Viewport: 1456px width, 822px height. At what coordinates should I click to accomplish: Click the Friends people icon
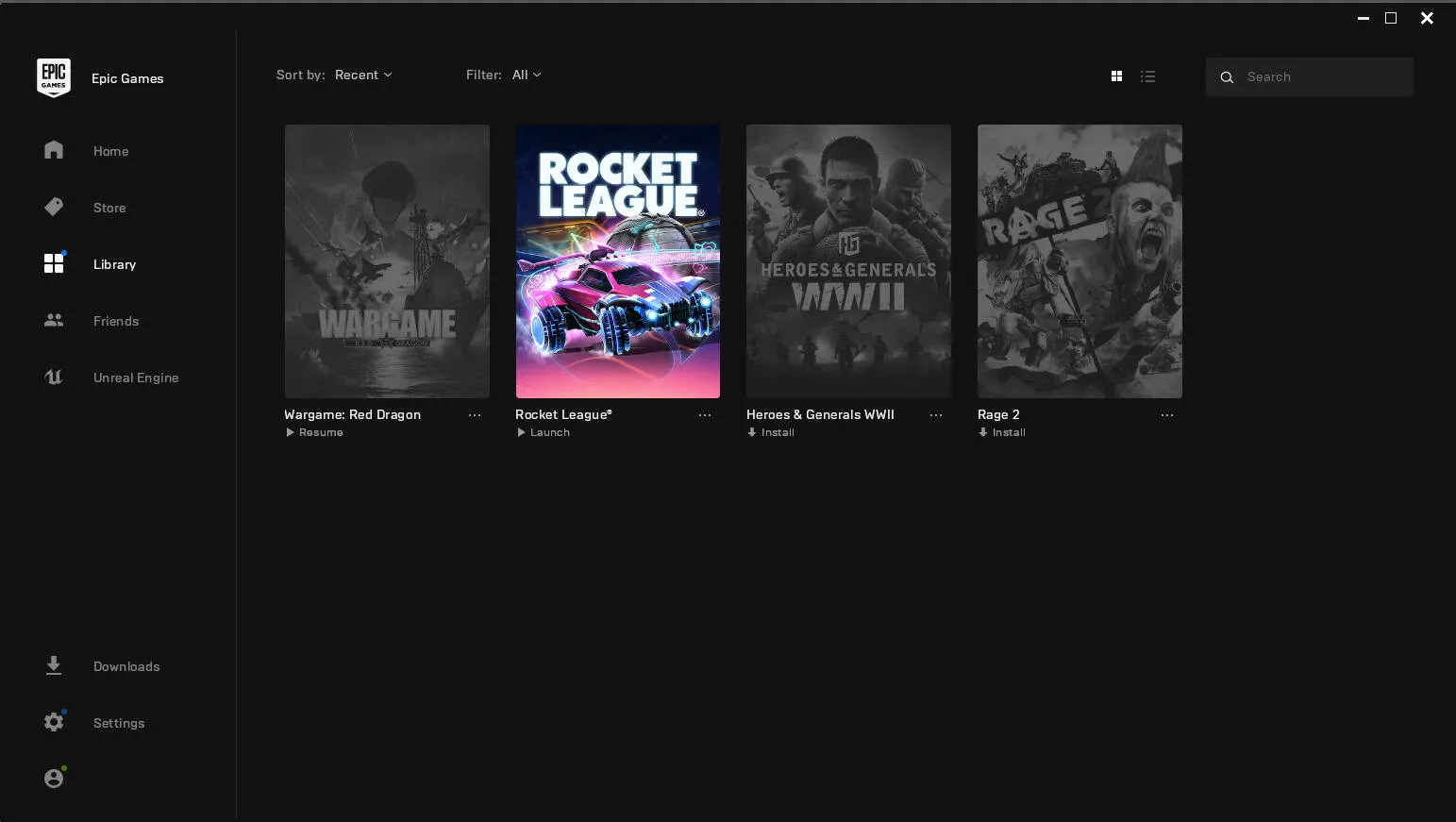[x=54, y=320]
